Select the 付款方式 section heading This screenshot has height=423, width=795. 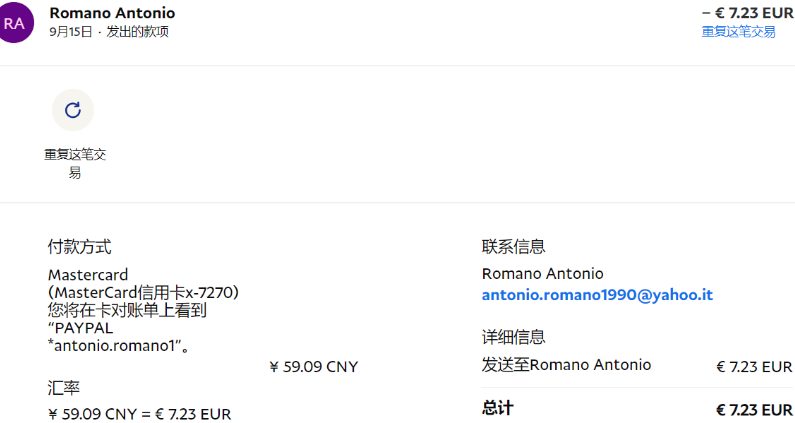(79, 246)
